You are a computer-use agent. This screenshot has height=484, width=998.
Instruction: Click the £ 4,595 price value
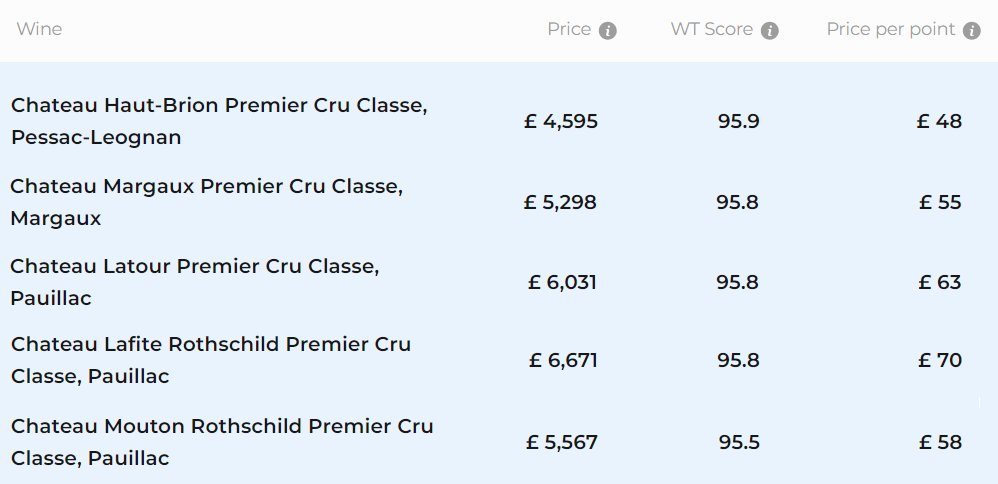tap(561, 121)
